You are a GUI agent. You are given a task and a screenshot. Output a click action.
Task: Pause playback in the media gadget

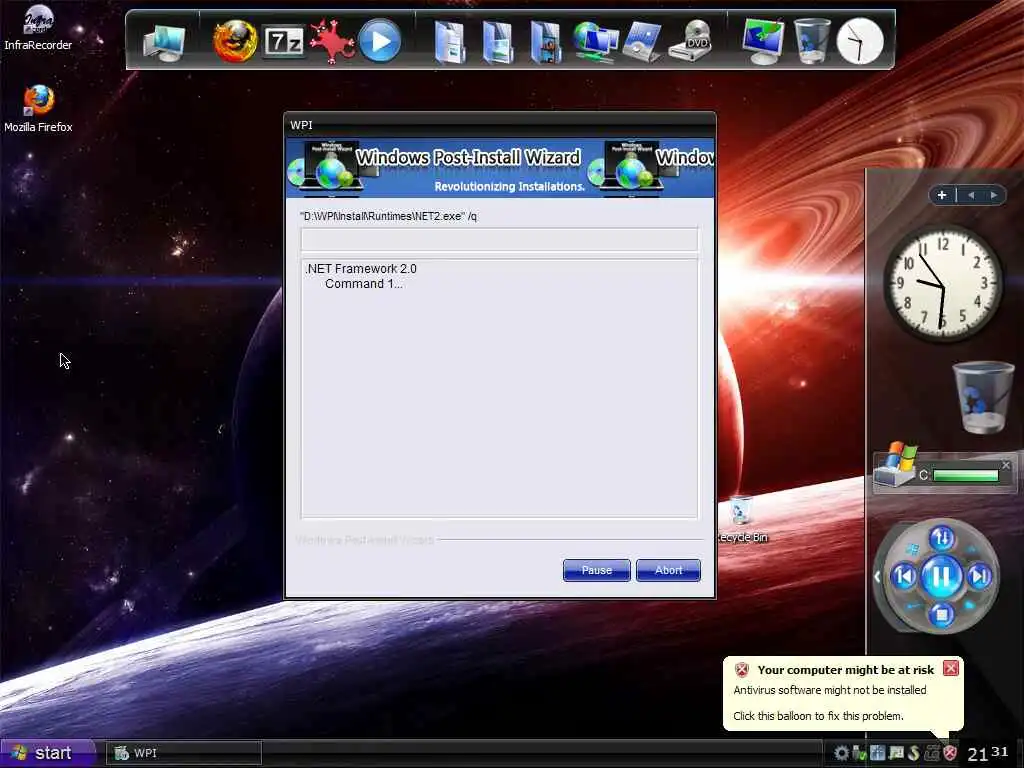tap(941, 576)
